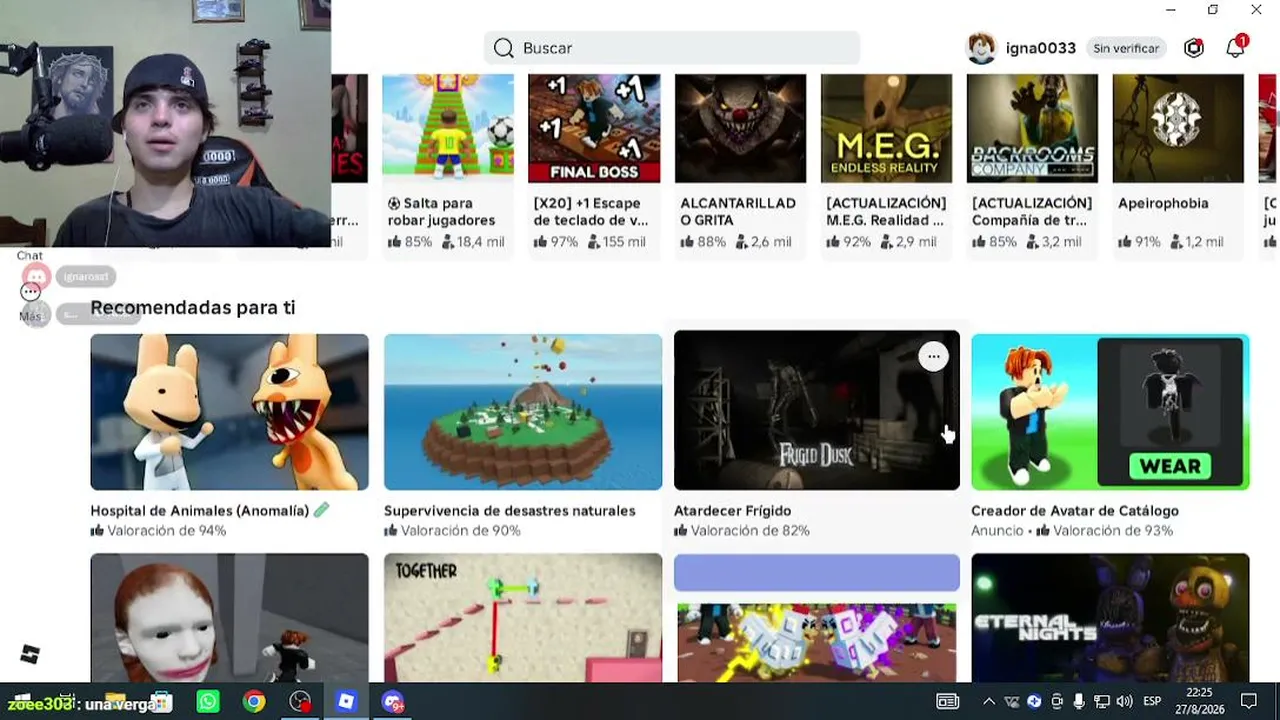Image resolution: width=1280 pixels, height=720 pixels.
Task: Click the Apeirophobia title text
Action: [x=1163, y=203]
